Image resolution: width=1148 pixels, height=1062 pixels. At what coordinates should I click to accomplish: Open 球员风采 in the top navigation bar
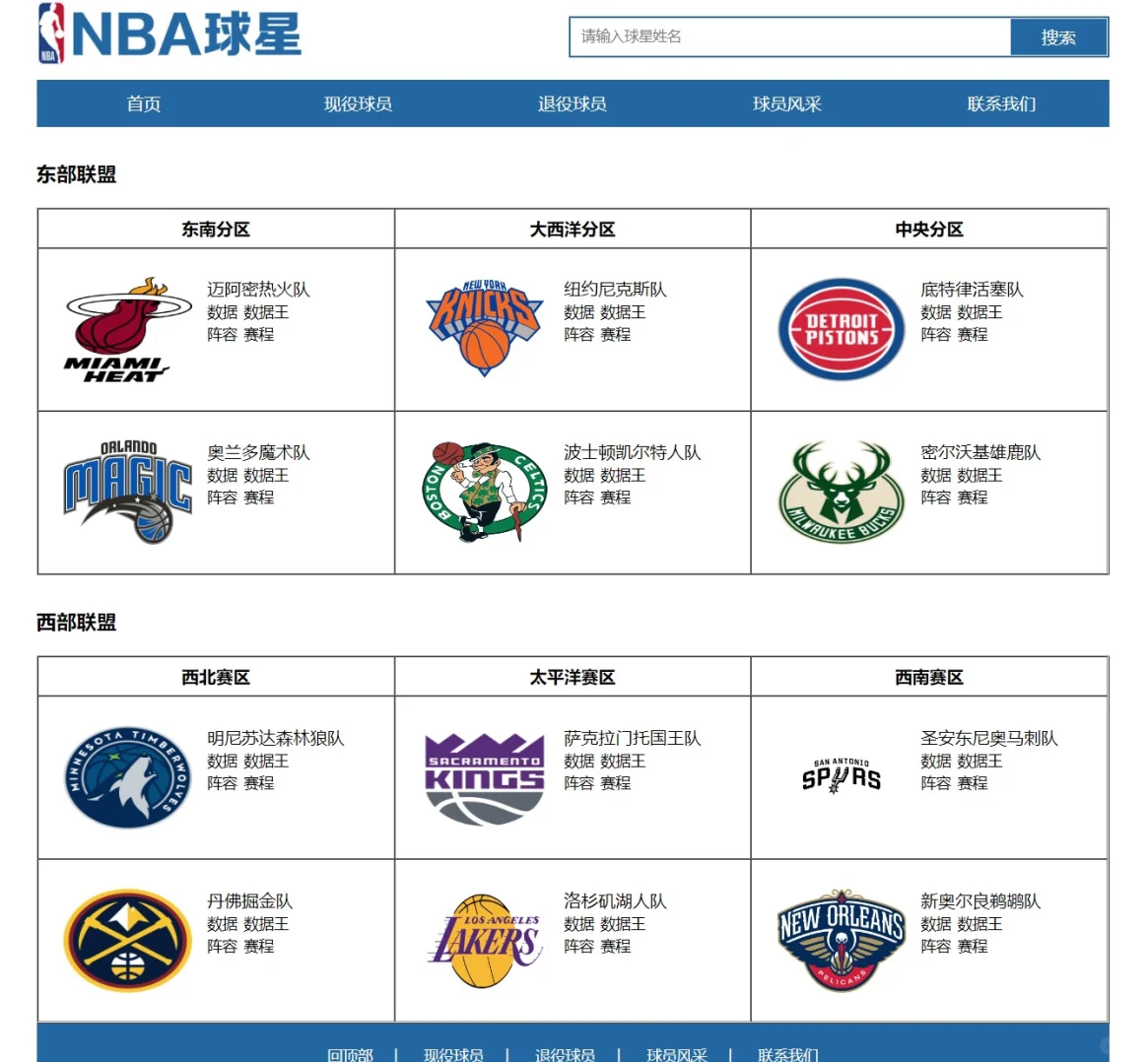[x=786, y=103]
